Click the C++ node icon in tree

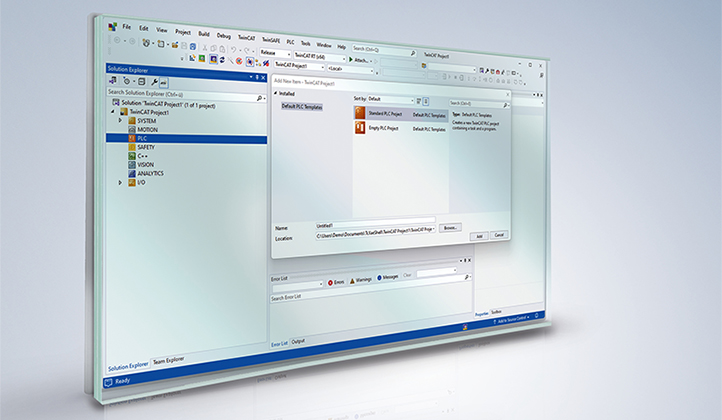tap(130, 156)
